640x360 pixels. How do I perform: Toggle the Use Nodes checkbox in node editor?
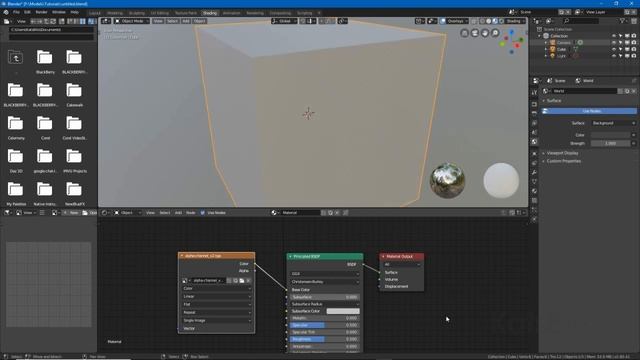point(202,213)
